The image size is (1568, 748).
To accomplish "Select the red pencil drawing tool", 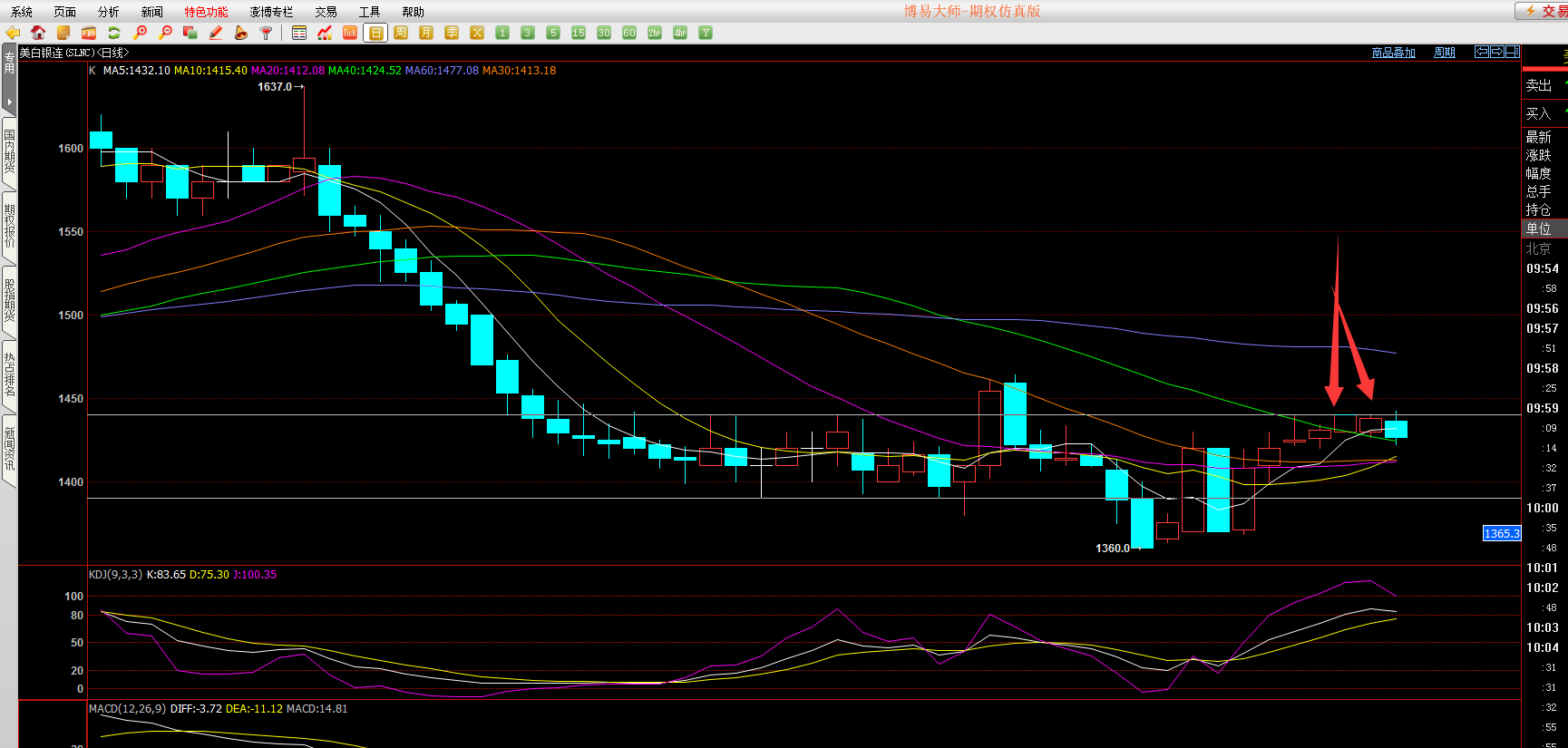I will 216,33.
